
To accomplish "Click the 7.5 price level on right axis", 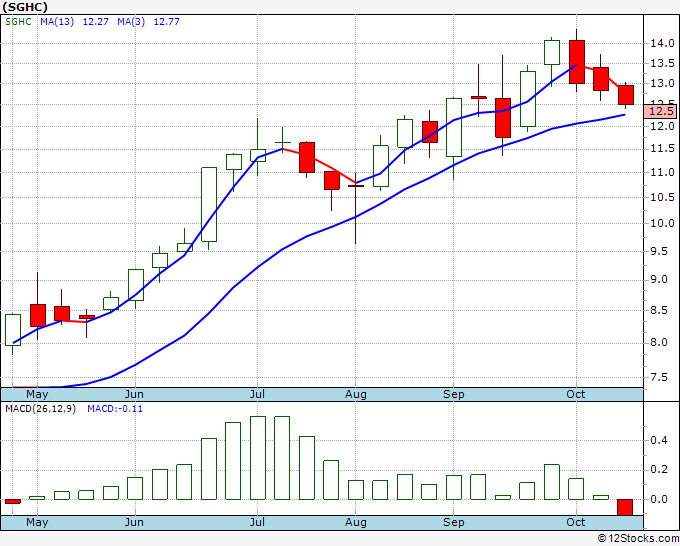I will coord(660,377).
